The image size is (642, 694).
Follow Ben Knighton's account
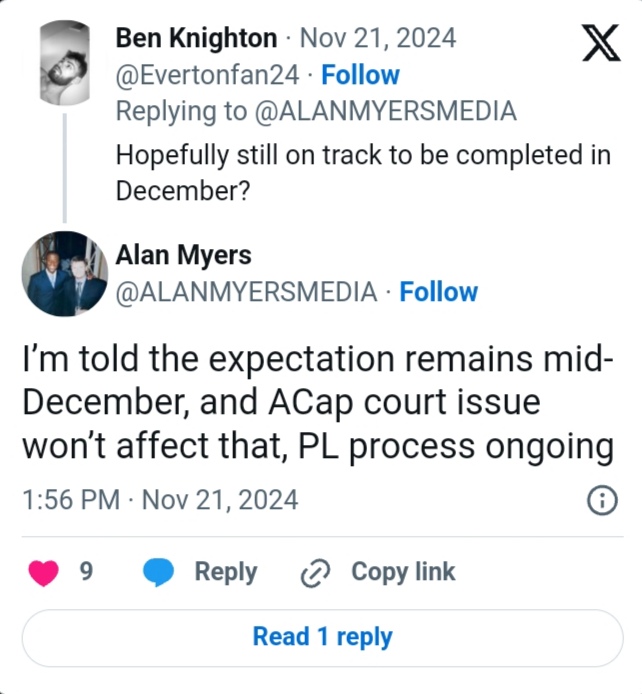(x=360, y=75)
